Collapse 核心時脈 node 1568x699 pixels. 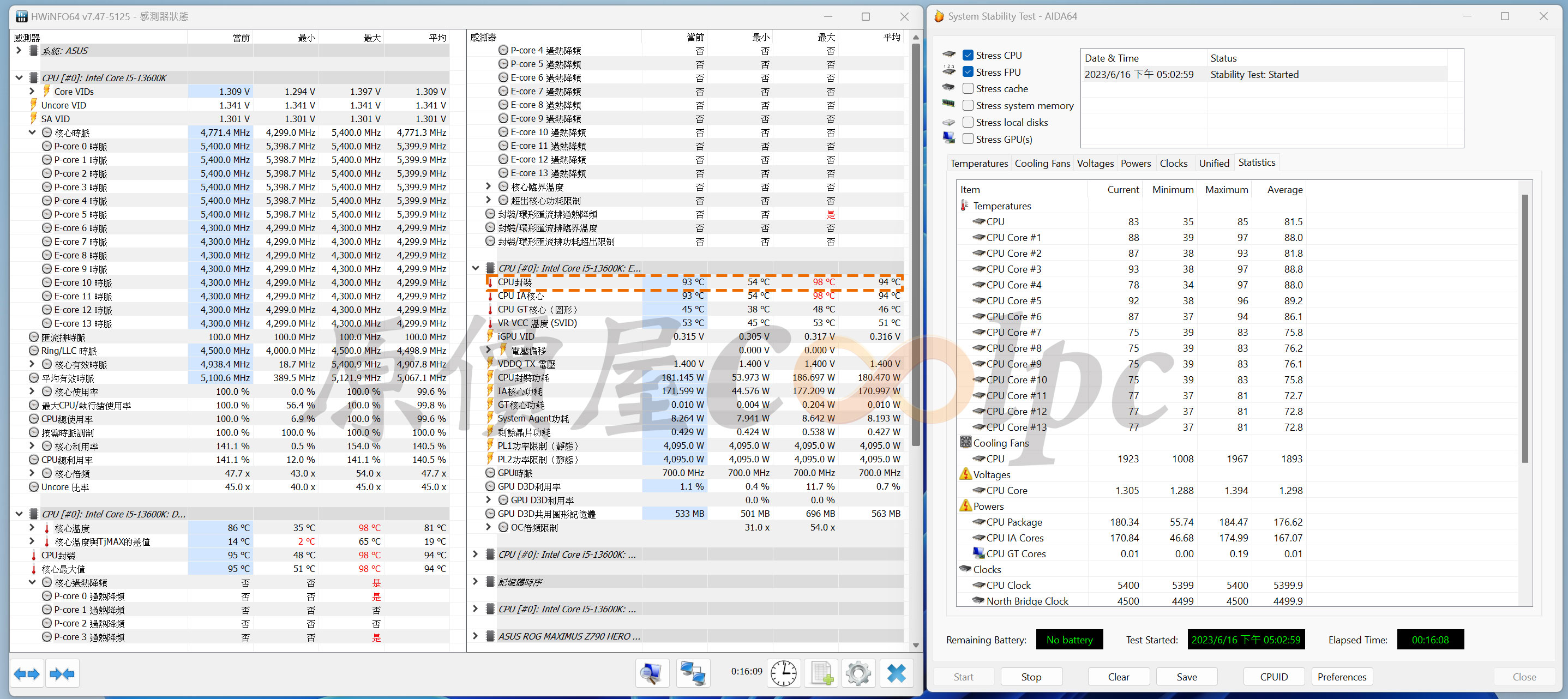[x=32, y=132]
